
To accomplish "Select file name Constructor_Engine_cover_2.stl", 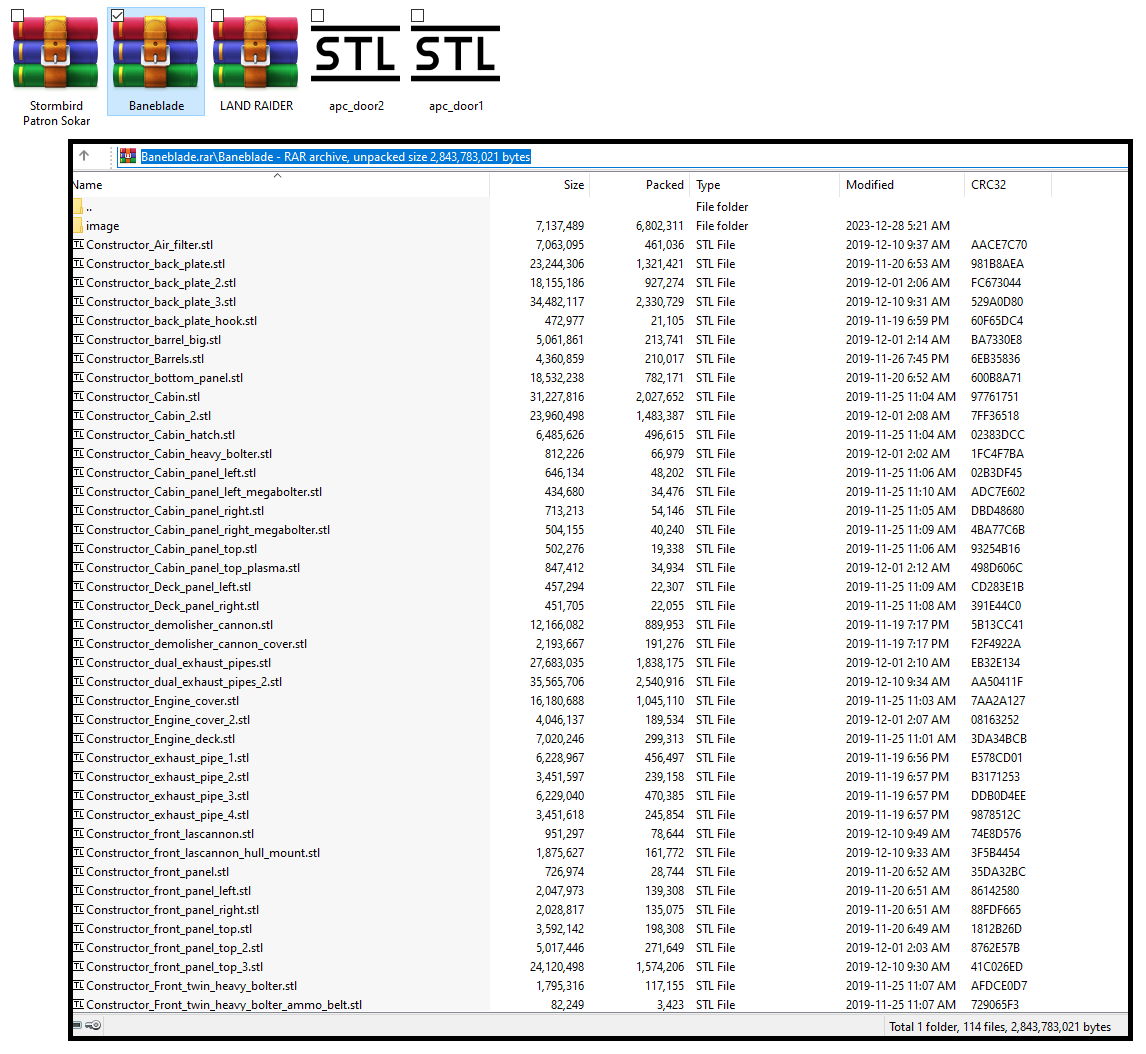I will (168, 720).
